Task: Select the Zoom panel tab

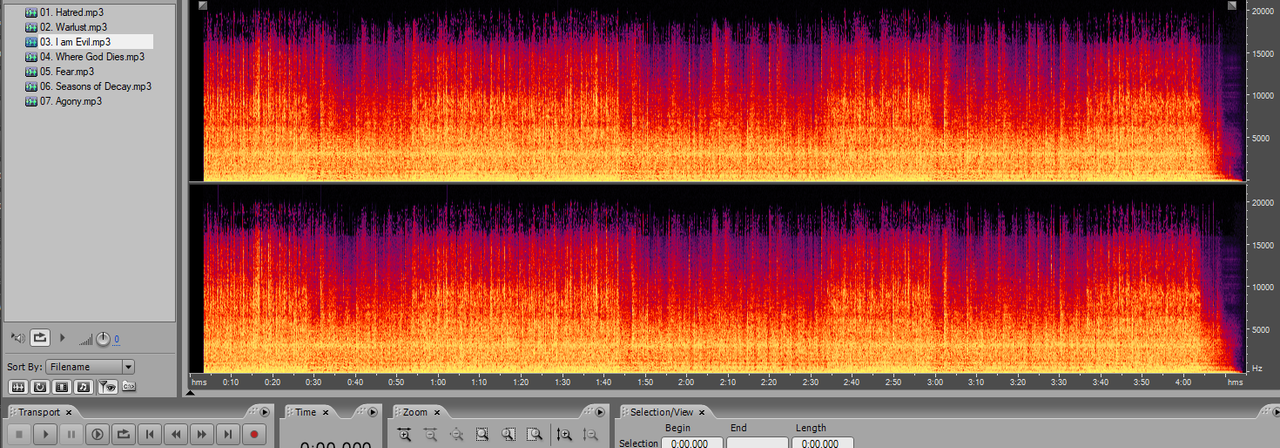Action: click(x=415, y=412)
